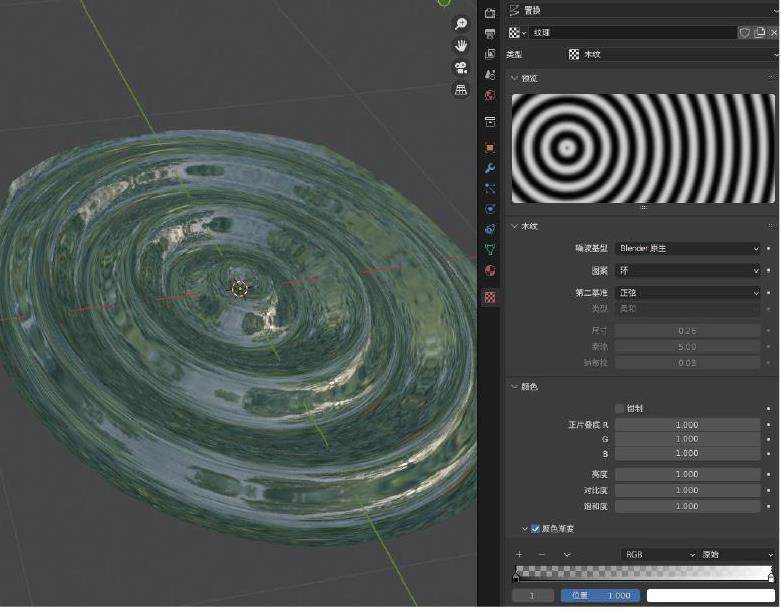
Task: Open the Modifiers wrench properties tab
Action: (x=490, y=168)
